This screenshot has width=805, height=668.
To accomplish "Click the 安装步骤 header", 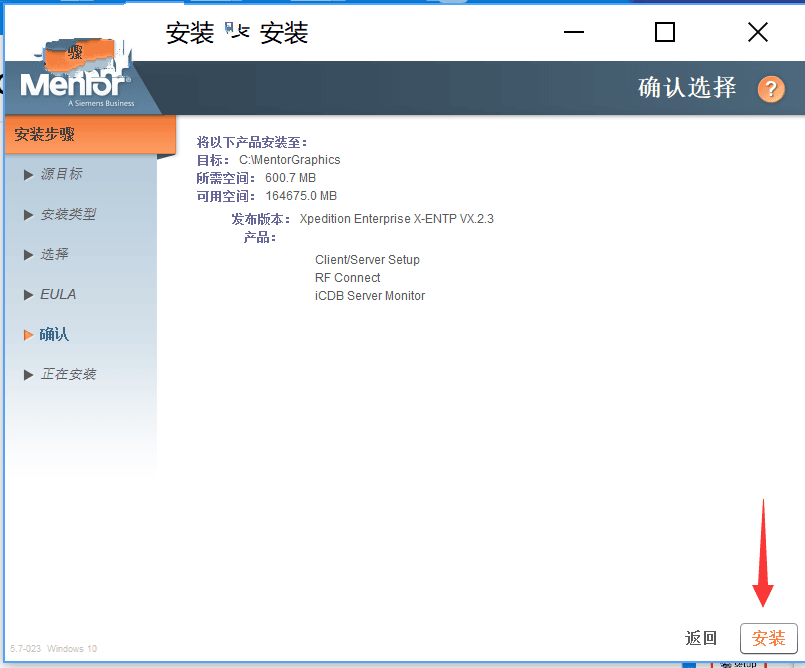I will click(x=90, y=135).
